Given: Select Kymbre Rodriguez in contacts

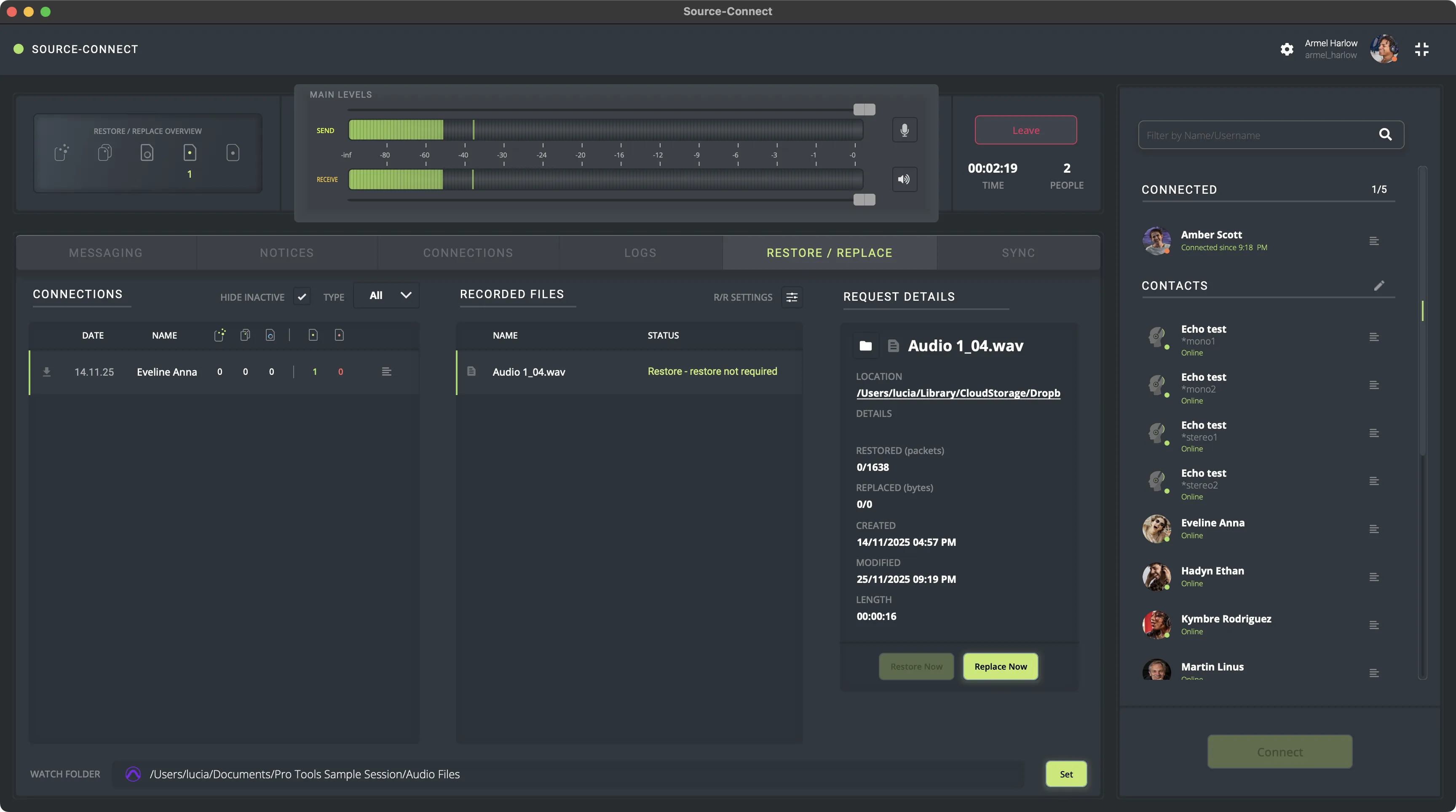Looking at the screenshot, I should click(1269, 625).
